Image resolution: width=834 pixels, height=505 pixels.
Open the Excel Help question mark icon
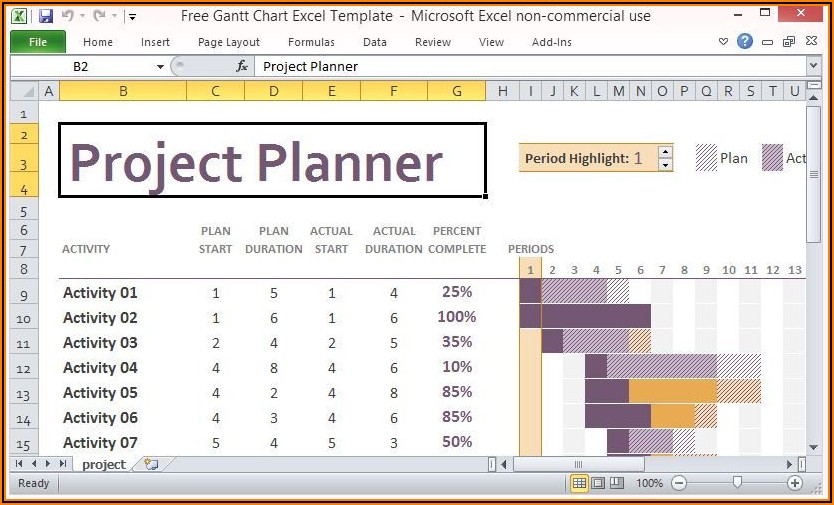[x=745, y=42]
